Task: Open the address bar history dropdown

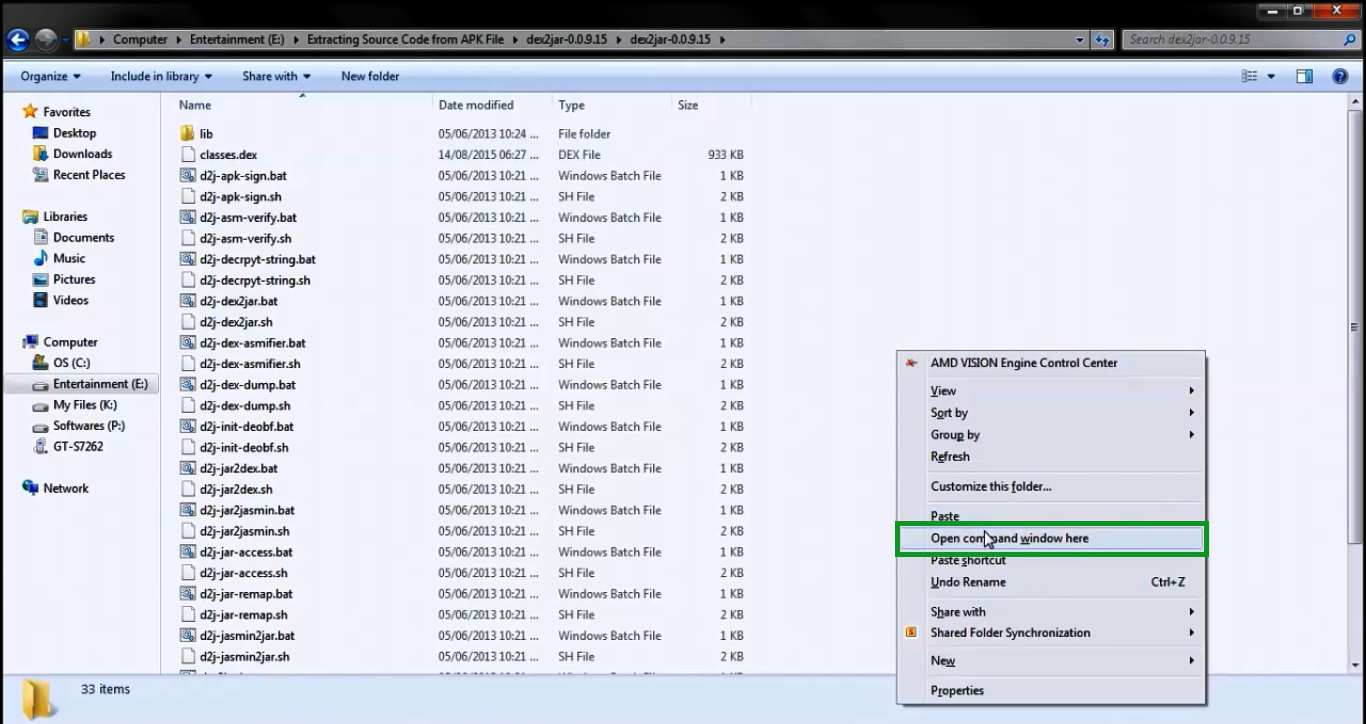Action: pyautogui.click(x=1078, y=39)
